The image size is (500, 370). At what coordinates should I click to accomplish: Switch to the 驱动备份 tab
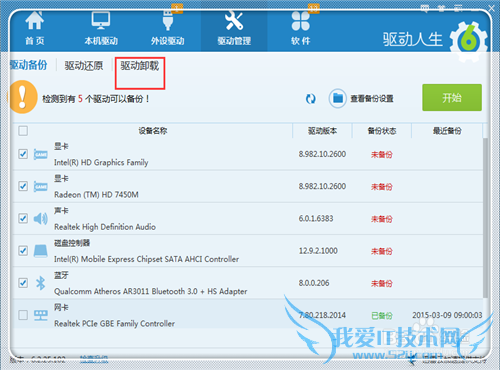pos(29,65)
